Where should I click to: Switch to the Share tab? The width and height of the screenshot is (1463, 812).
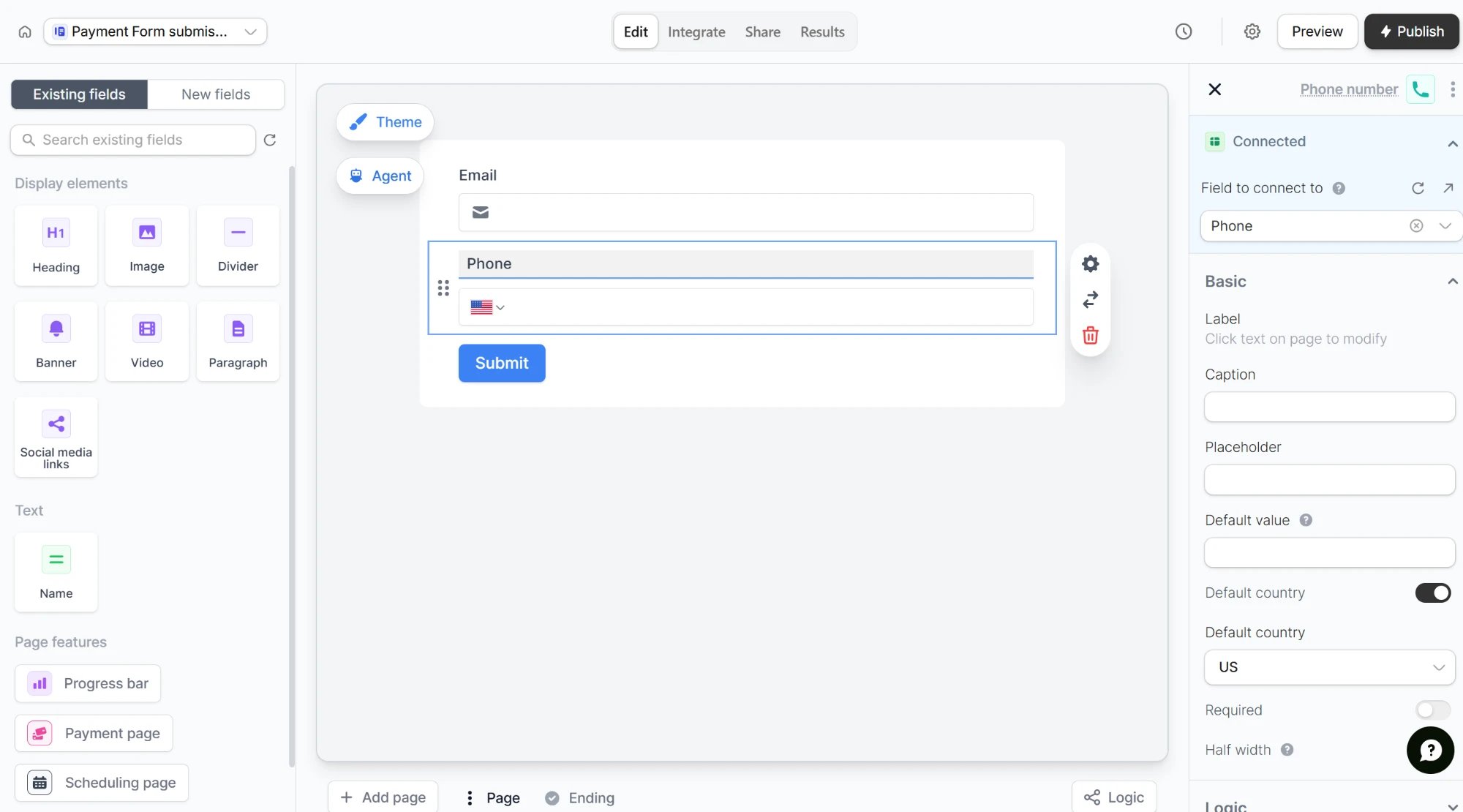tap(763, 31)
